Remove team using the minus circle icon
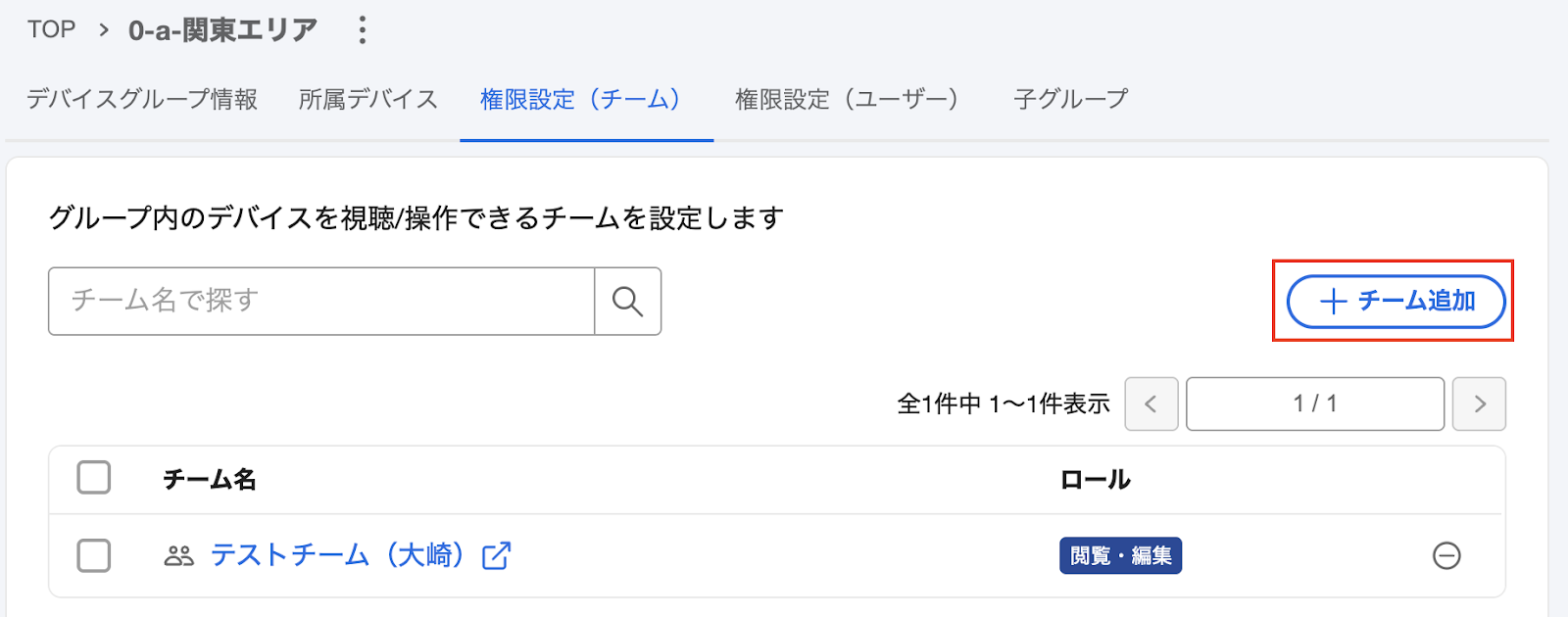 point(1446,555)
